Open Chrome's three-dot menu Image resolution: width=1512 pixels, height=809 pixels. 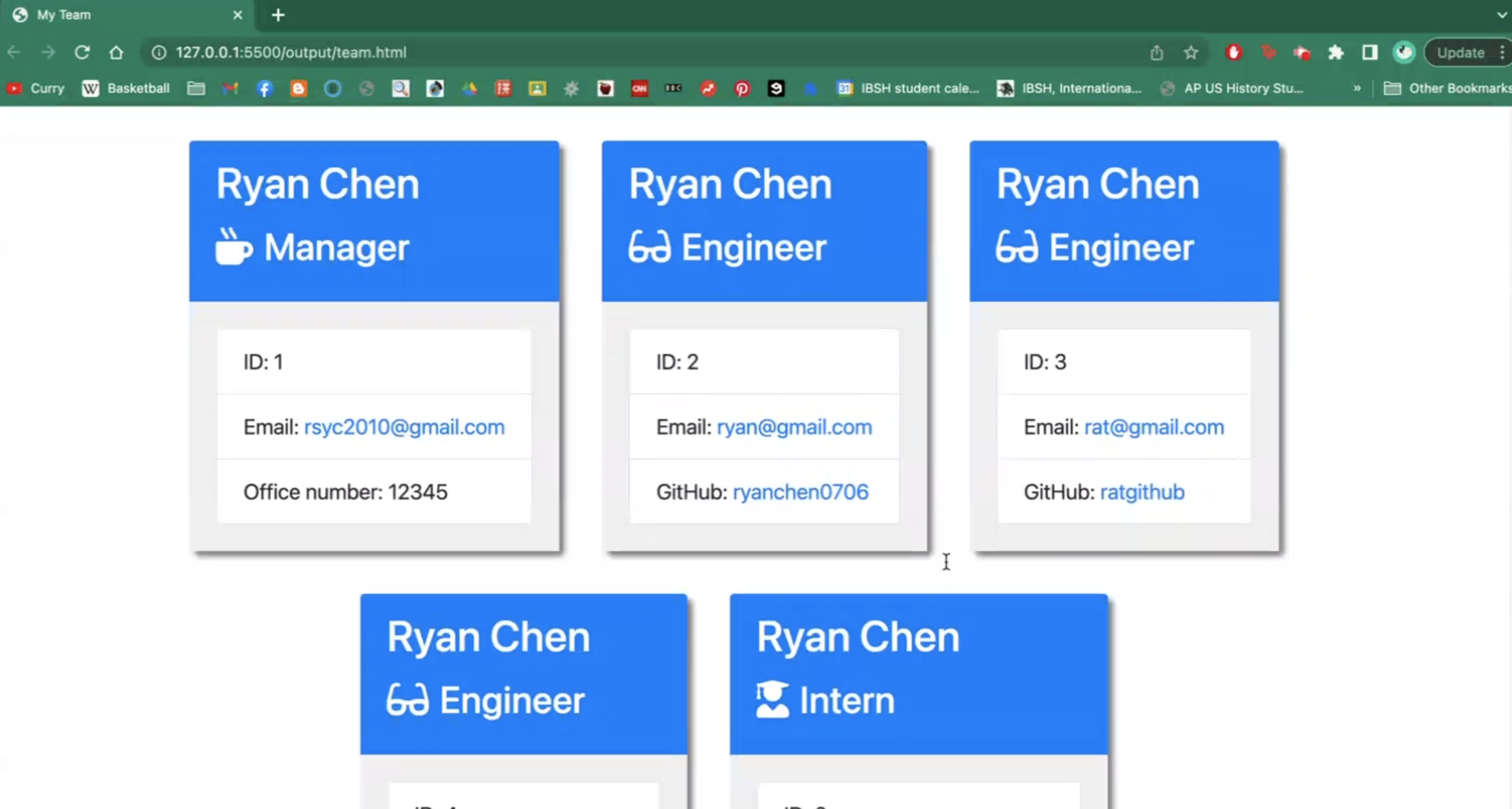click(1502, 53)
